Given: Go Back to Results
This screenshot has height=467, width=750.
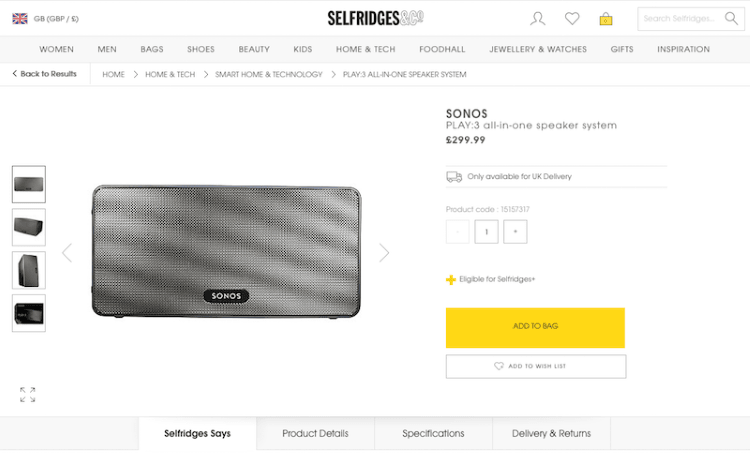Looking at the screenshot, I should tap(45, 74).
